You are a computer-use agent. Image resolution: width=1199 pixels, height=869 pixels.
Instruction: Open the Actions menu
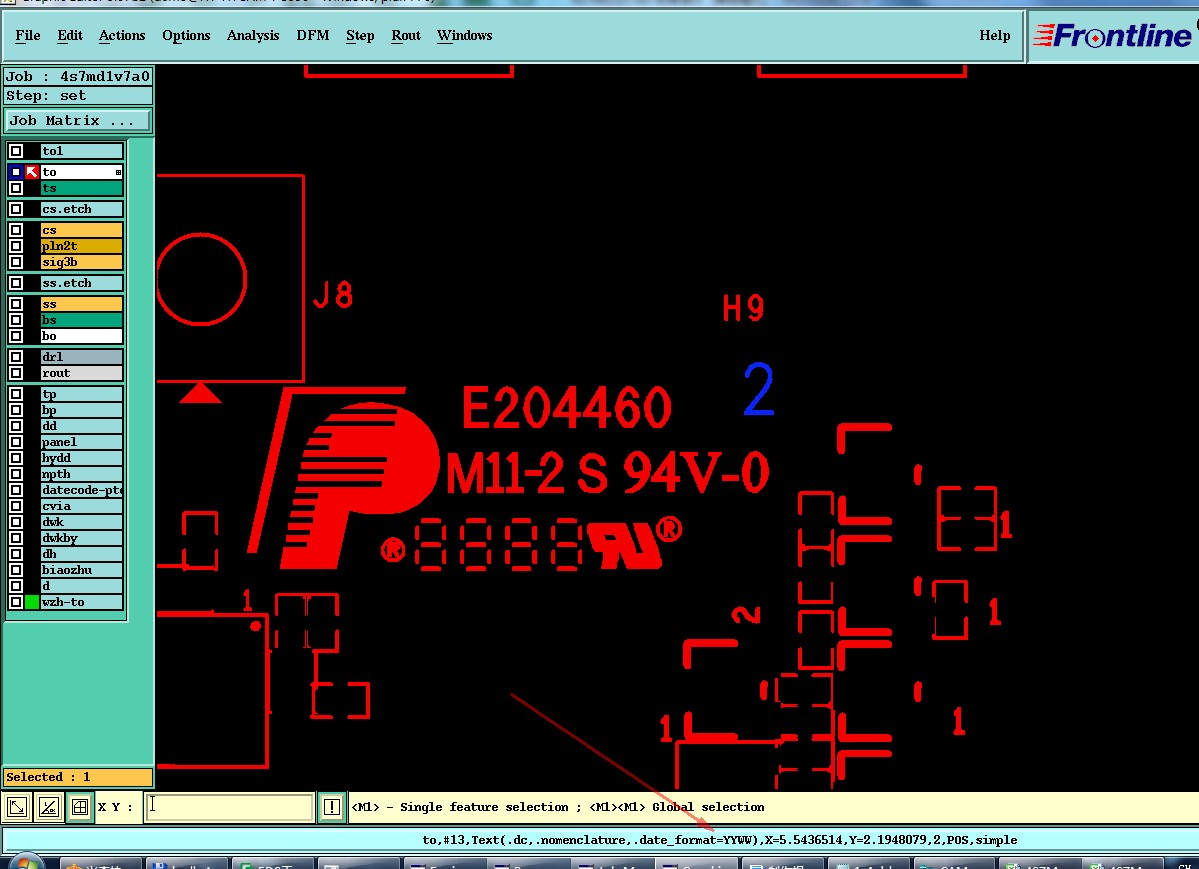(x=122, y=35)
